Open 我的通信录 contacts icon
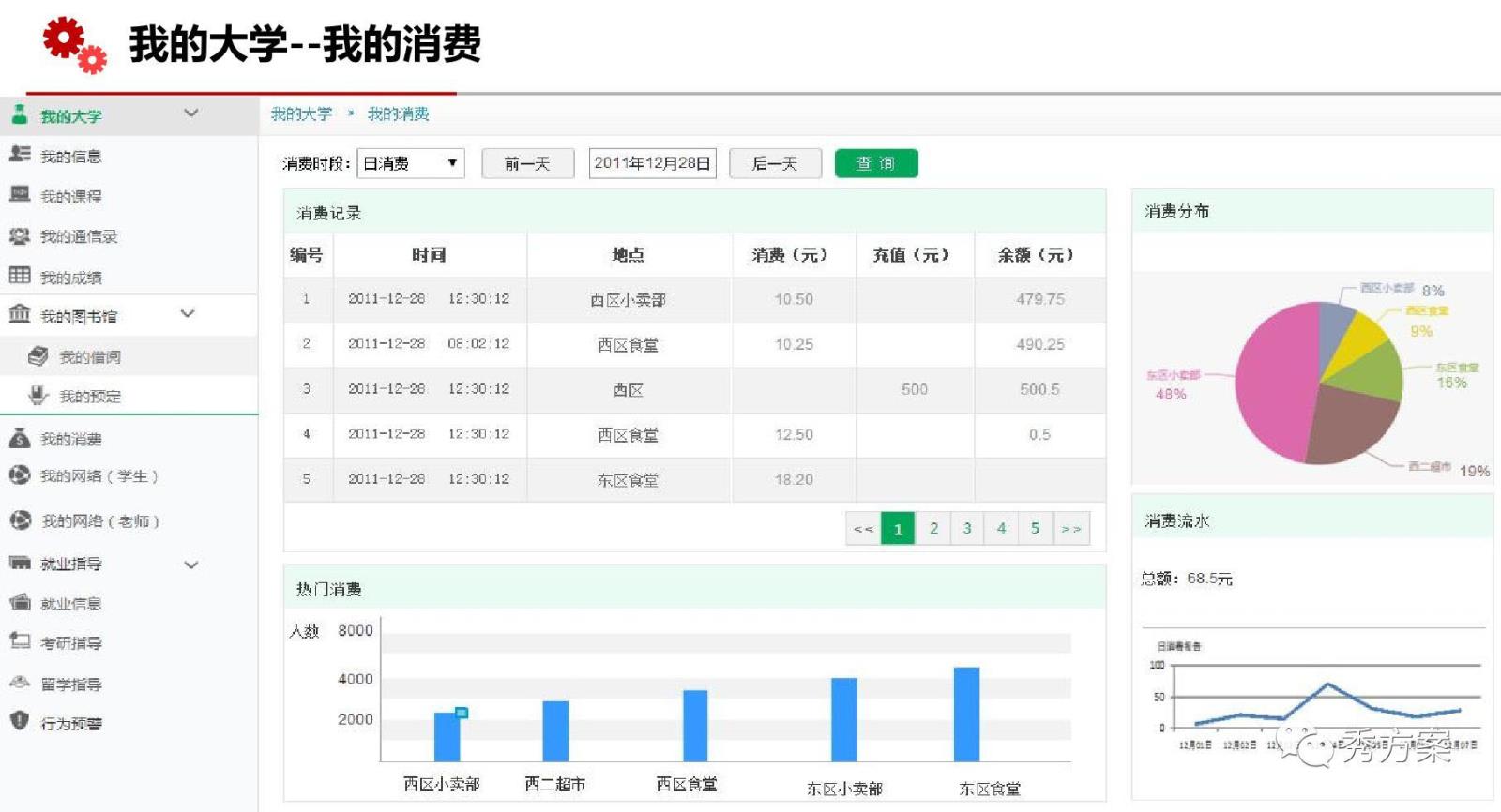This screenshot has height=812, width=1501. 20,235
